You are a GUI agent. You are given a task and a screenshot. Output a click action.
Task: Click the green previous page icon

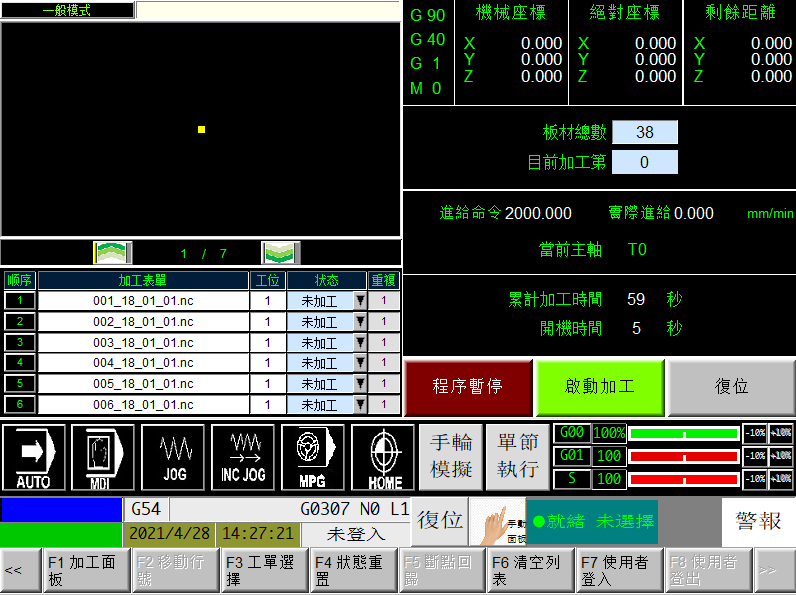[112, 253]
